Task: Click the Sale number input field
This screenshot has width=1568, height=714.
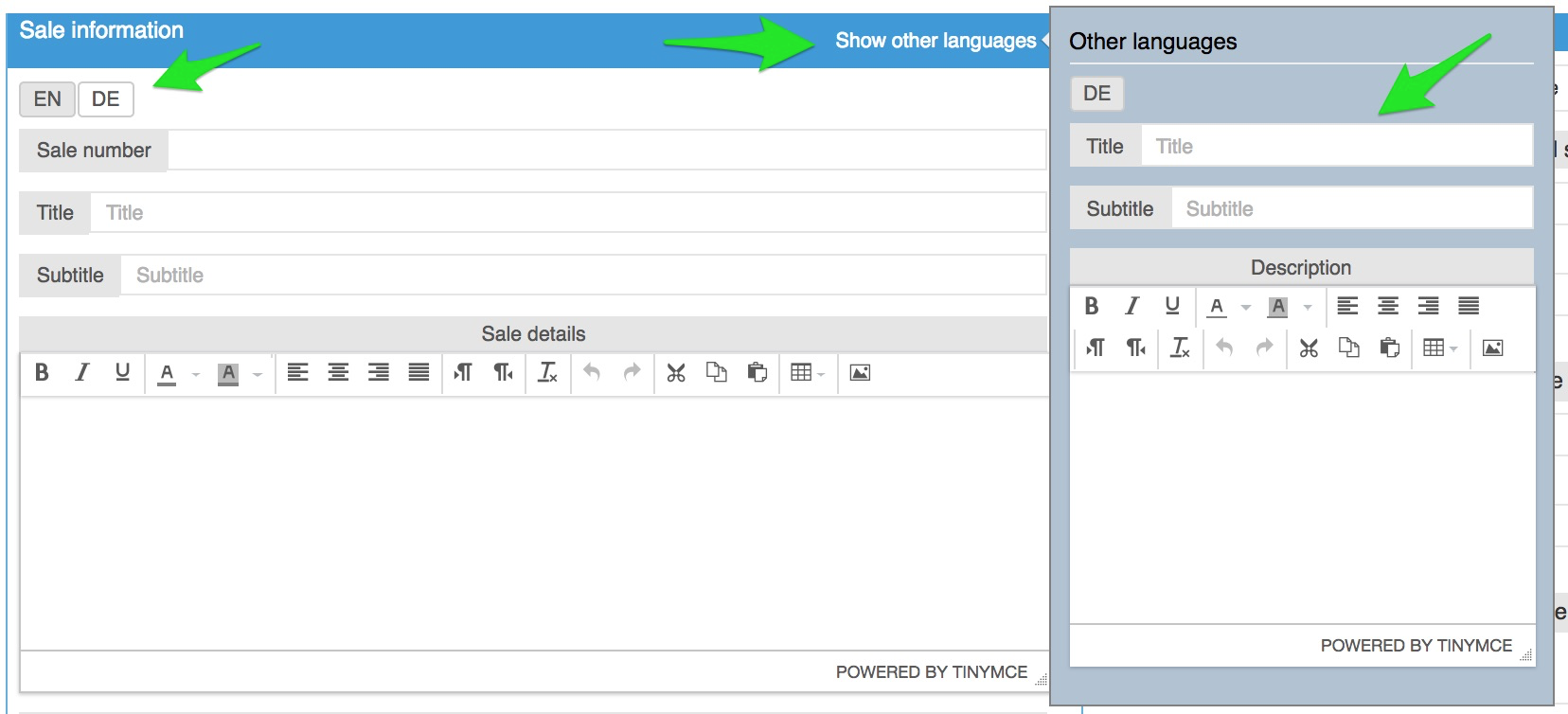Action: point(606,151)
